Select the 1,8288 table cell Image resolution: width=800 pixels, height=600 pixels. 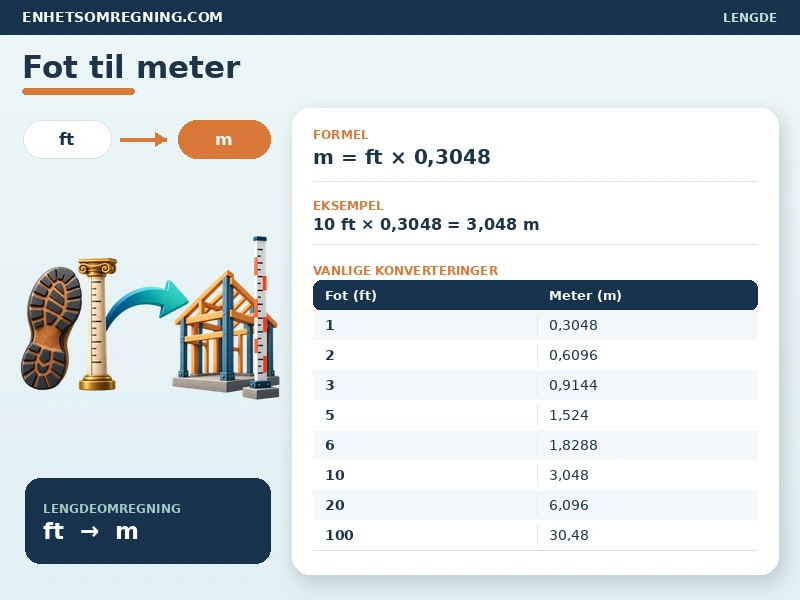[573, 445]
